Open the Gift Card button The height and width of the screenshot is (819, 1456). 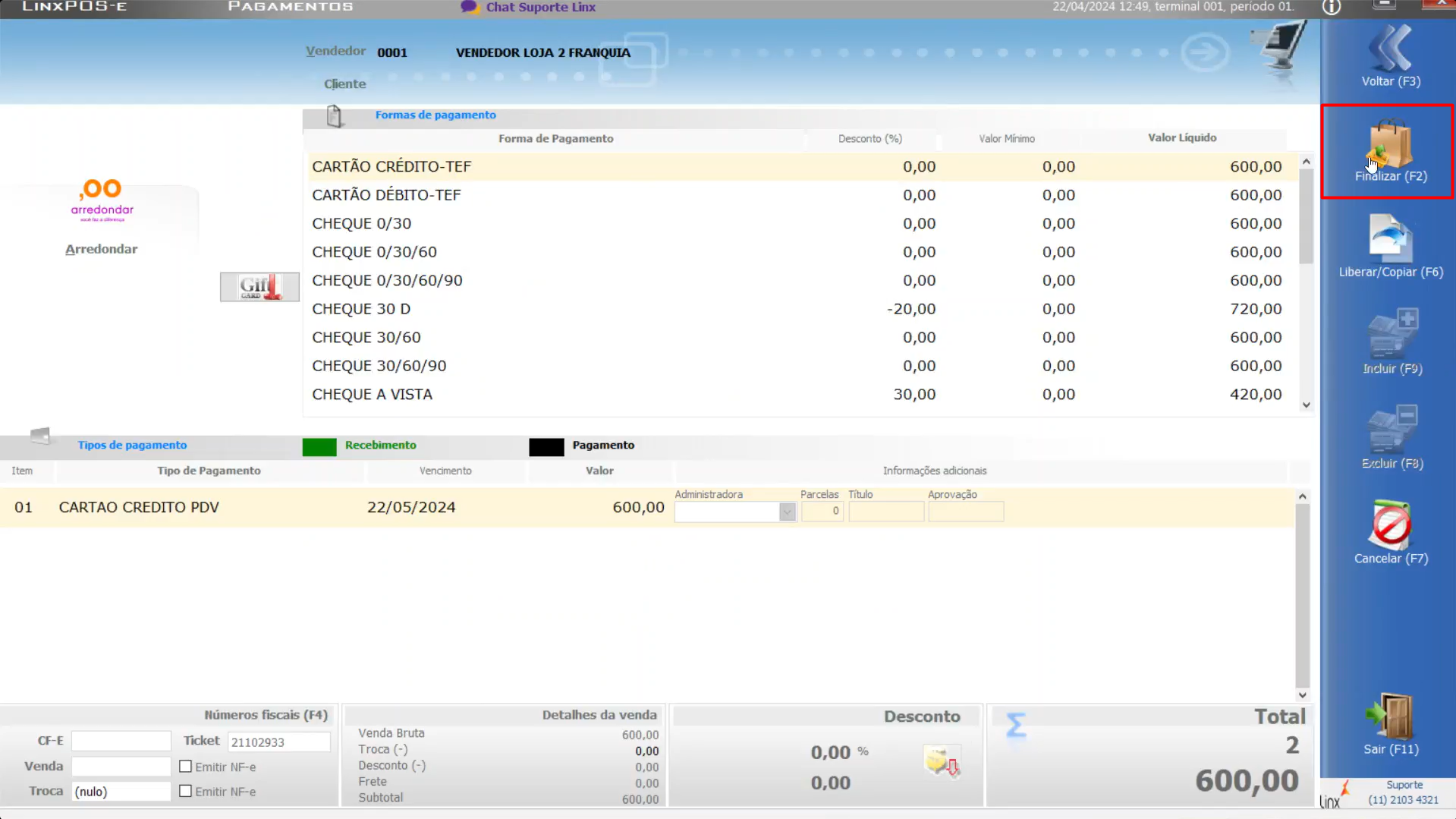click(259, 287)
